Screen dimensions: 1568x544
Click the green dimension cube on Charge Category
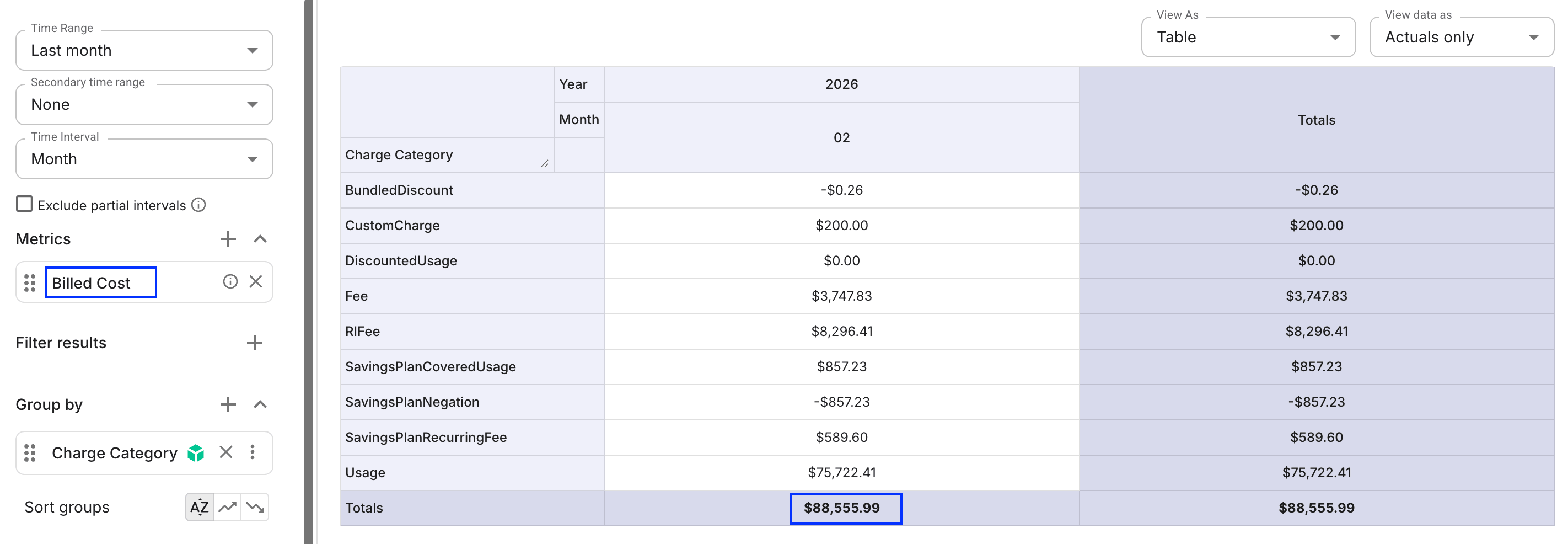point(196,452)
